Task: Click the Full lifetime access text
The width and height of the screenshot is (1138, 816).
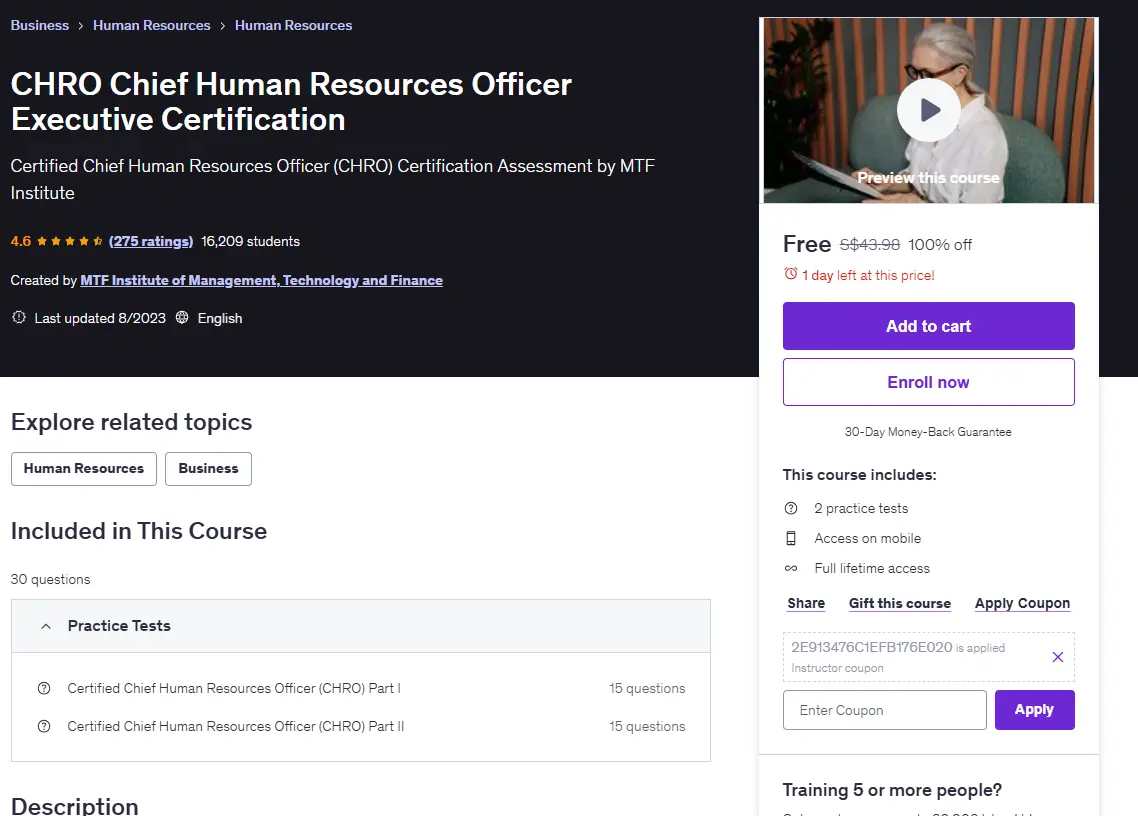Action: point(872,568)
